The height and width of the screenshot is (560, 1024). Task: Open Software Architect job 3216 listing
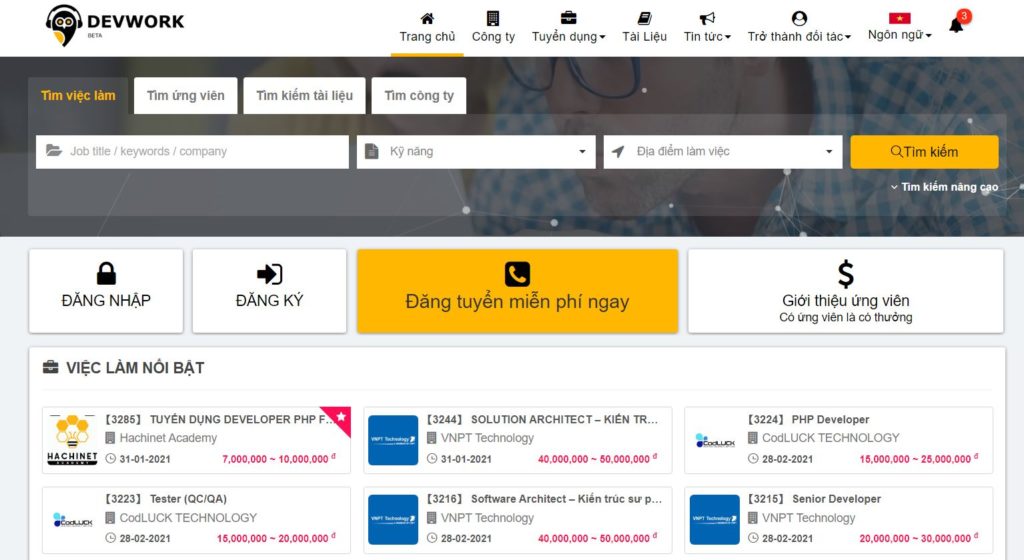(x=544, y=499)
